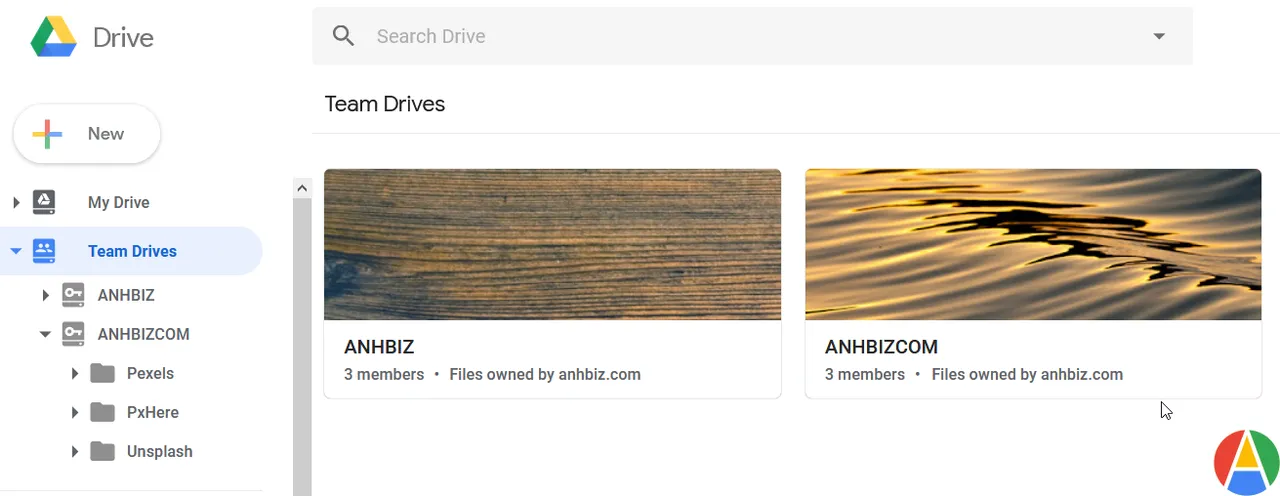The height and width of the screenshot is (496, 1280).
Task: Click the sidebar scrollbar up arrow
Action: pos(302,187)
